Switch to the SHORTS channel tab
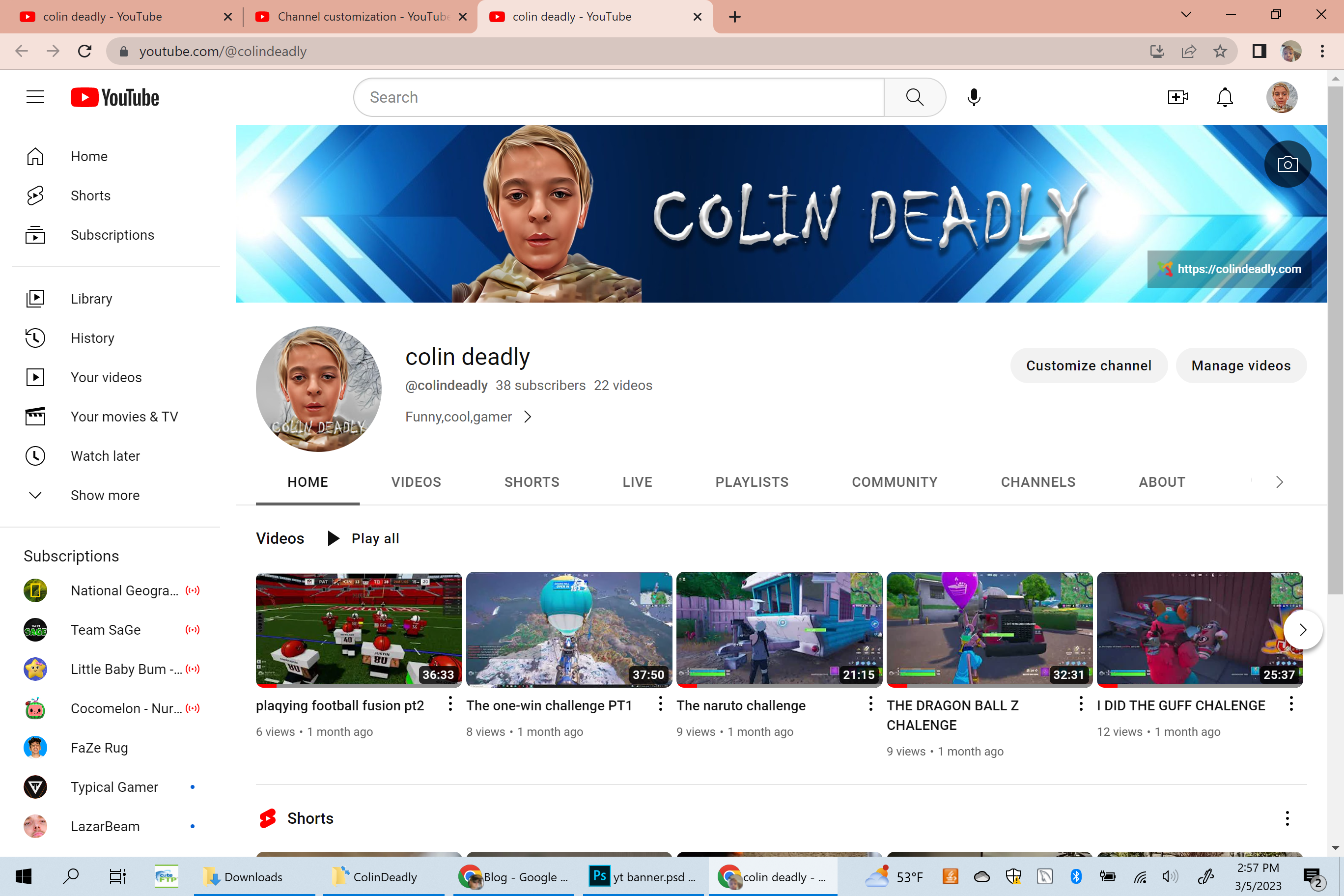Screen dimensions: 1344x896 tap(532, 482)
